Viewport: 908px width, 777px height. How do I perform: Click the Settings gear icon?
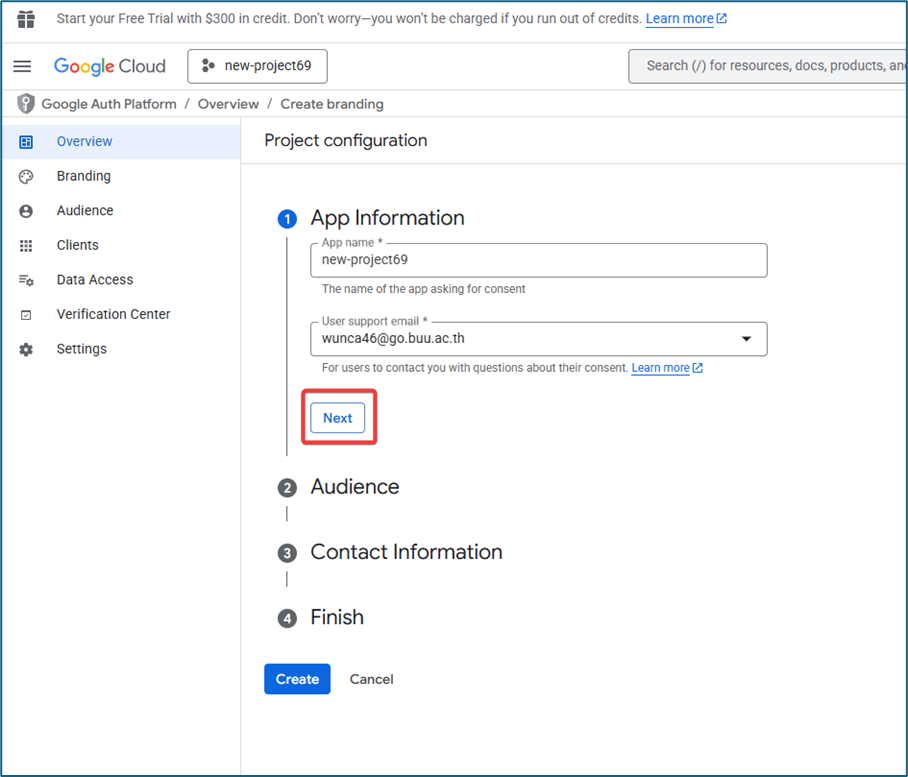(26, 350)
